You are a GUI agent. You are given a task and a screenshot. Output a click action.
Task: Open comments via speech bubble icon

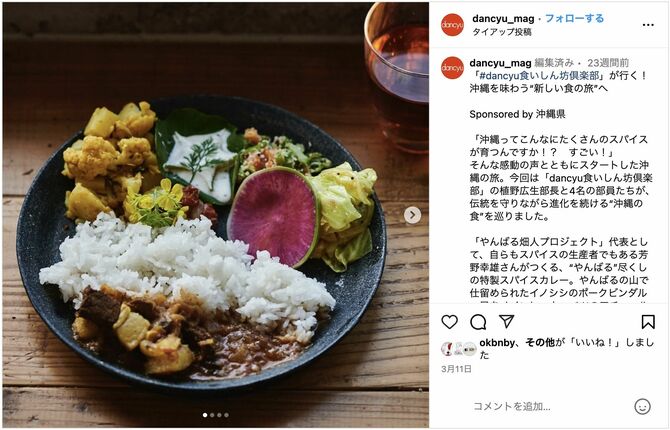click(x=478, y=322)
